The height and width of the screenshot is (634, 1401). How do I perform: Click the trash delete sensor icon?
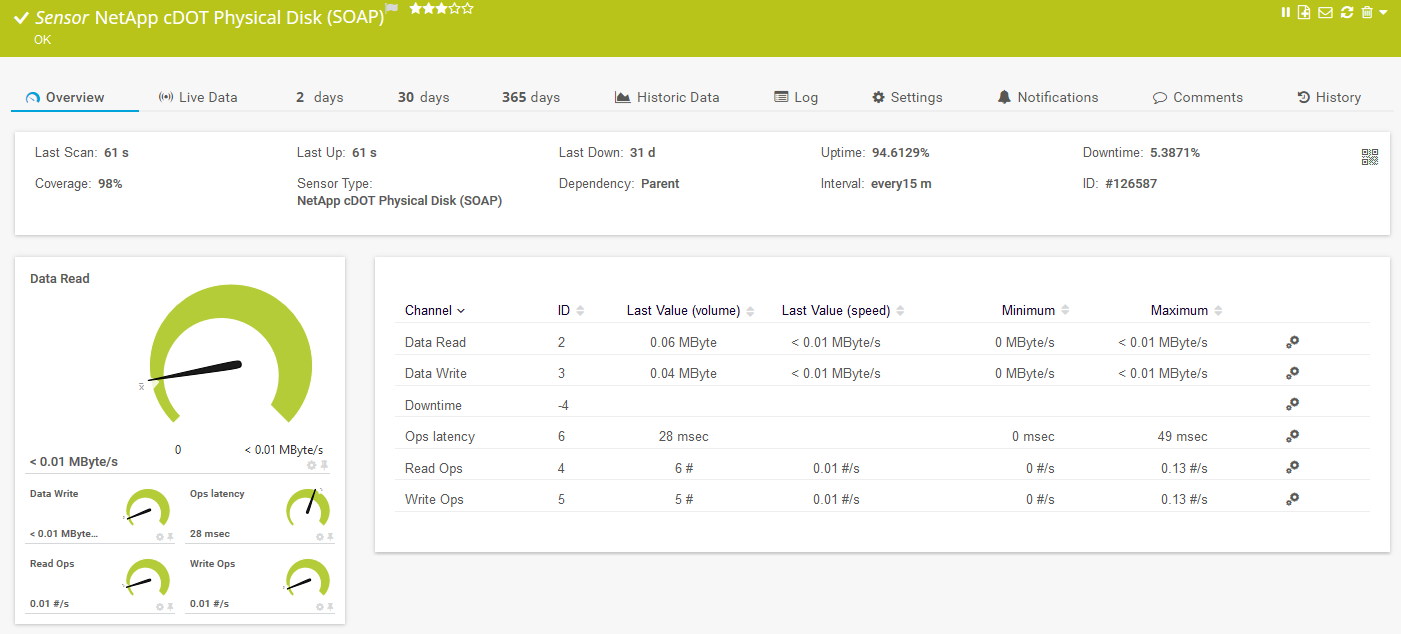(1367, 12)
